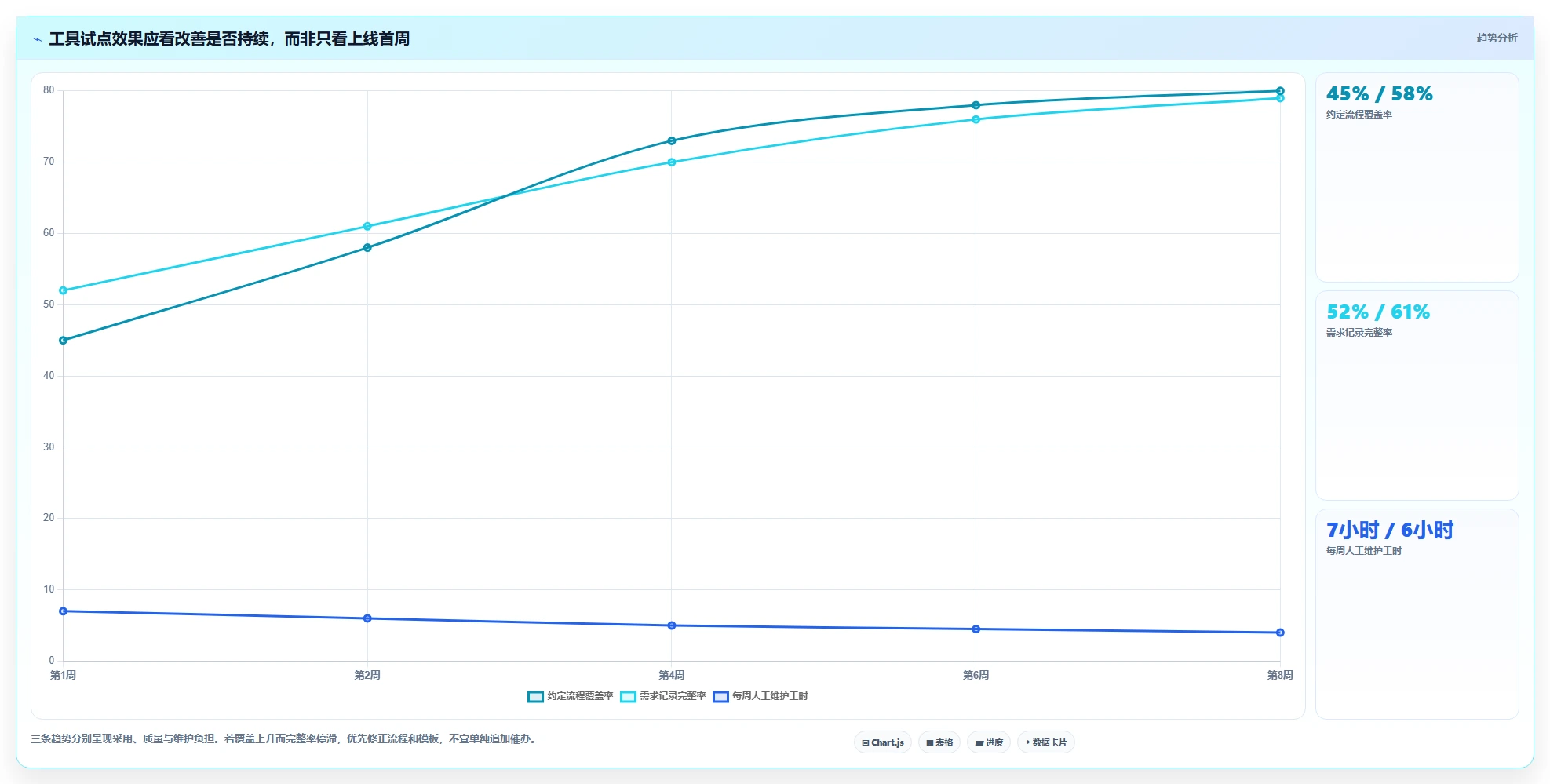Click the 第4周 x-axis label
This screenshot has height=784, width=1550.
click(672, 675)
